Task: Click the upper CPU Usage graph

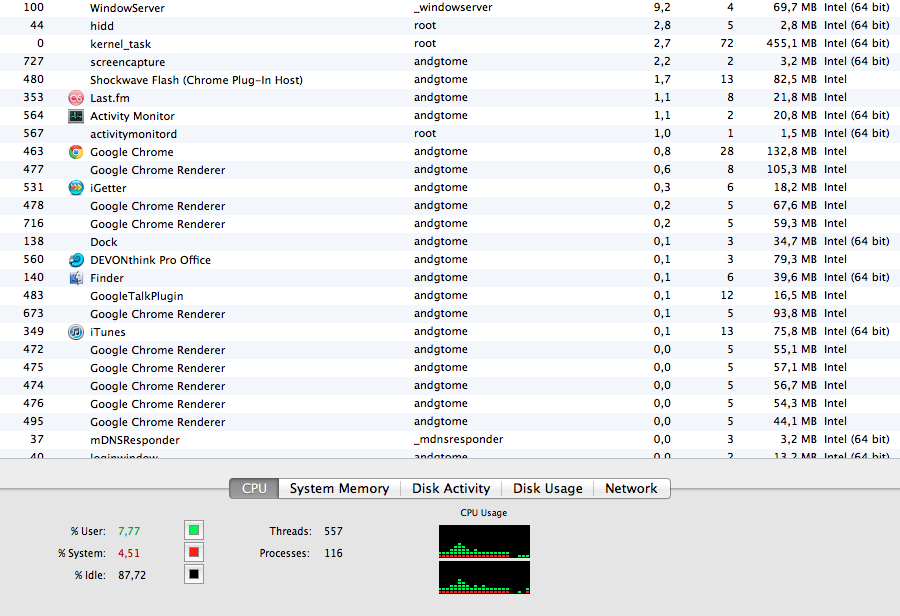Action: point(484,541)
